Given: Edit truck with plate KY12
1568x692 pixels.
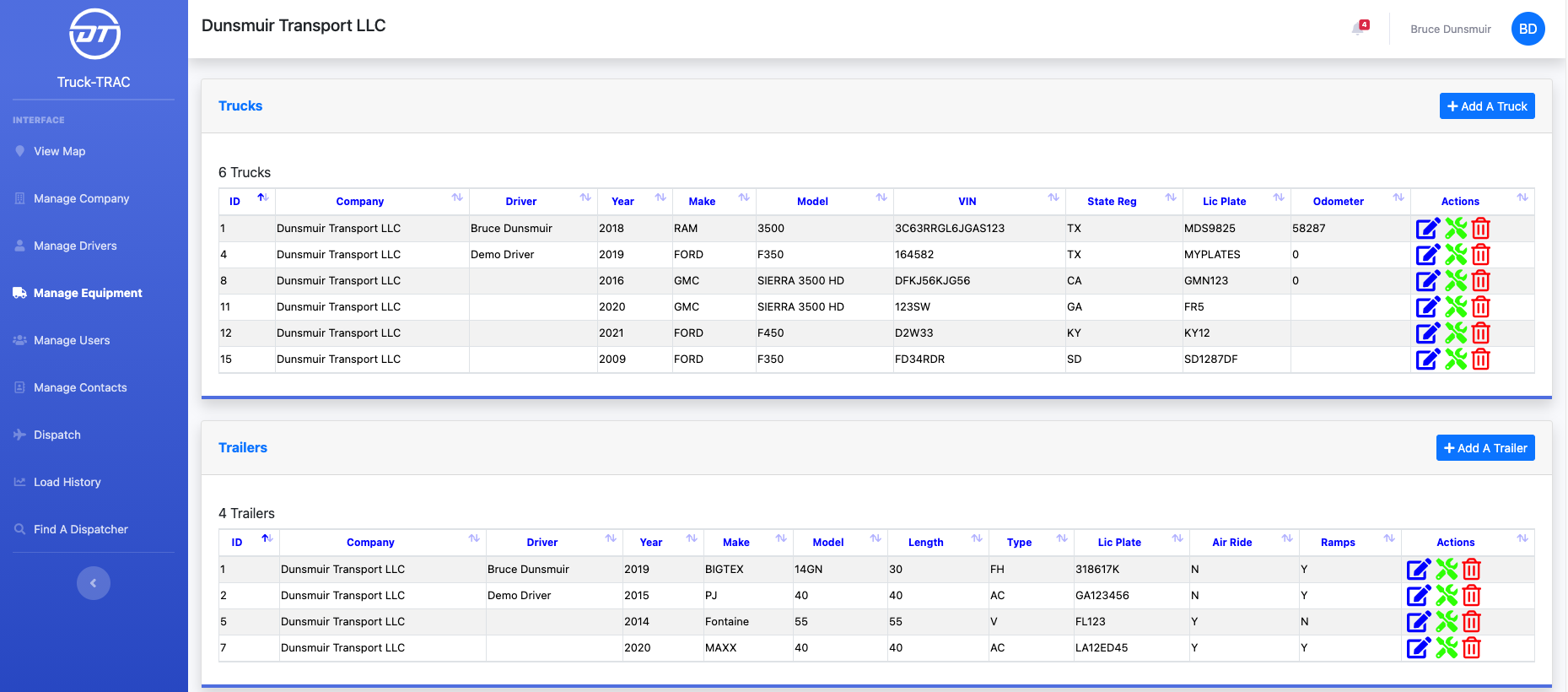Looking at the screenshot, I should coord(1427,332).
